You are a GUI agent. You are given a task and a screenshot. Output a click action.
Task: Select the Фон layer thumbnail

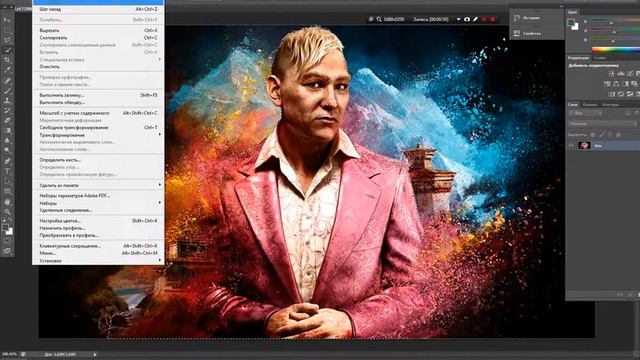584,145
